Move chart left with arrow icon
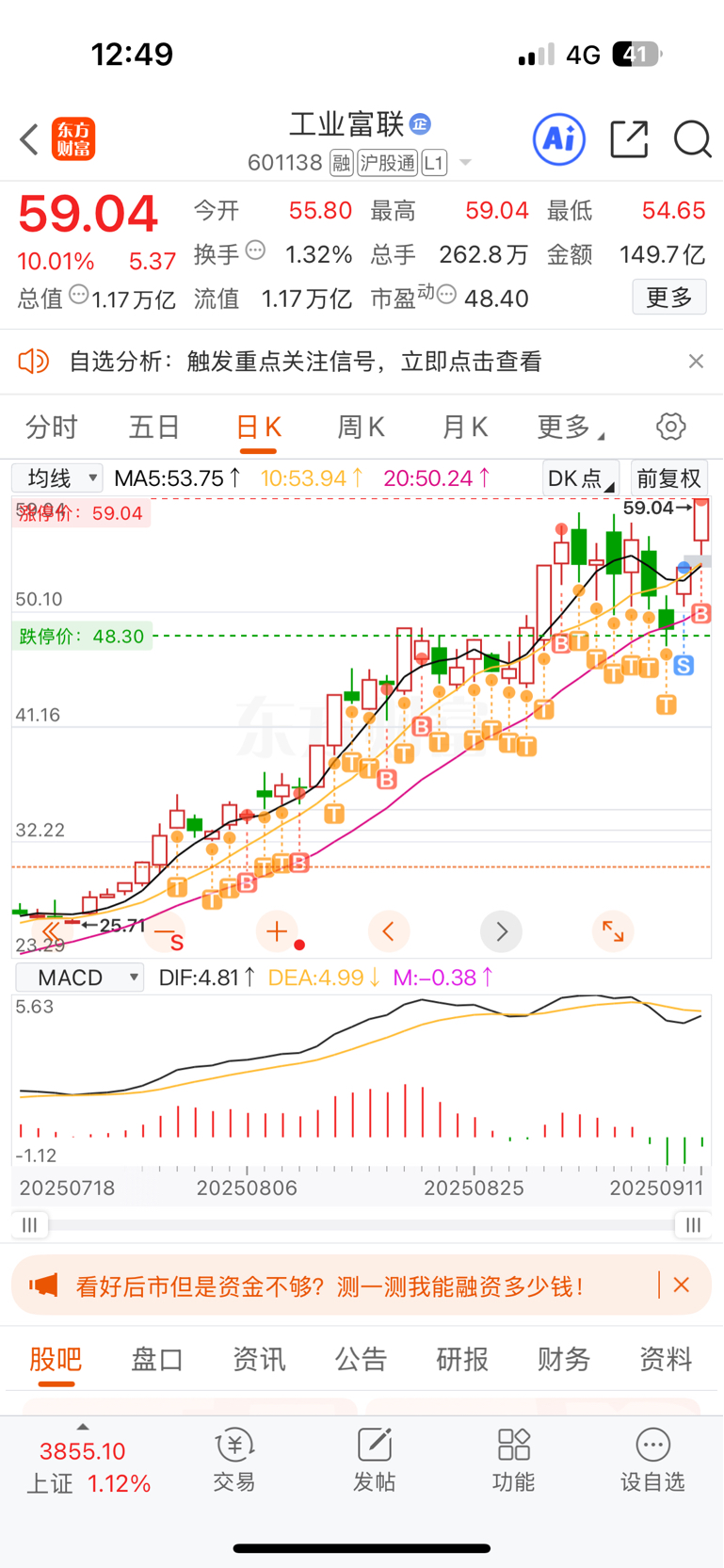This screenshot has height=1568, width=724. pos(389,931)
